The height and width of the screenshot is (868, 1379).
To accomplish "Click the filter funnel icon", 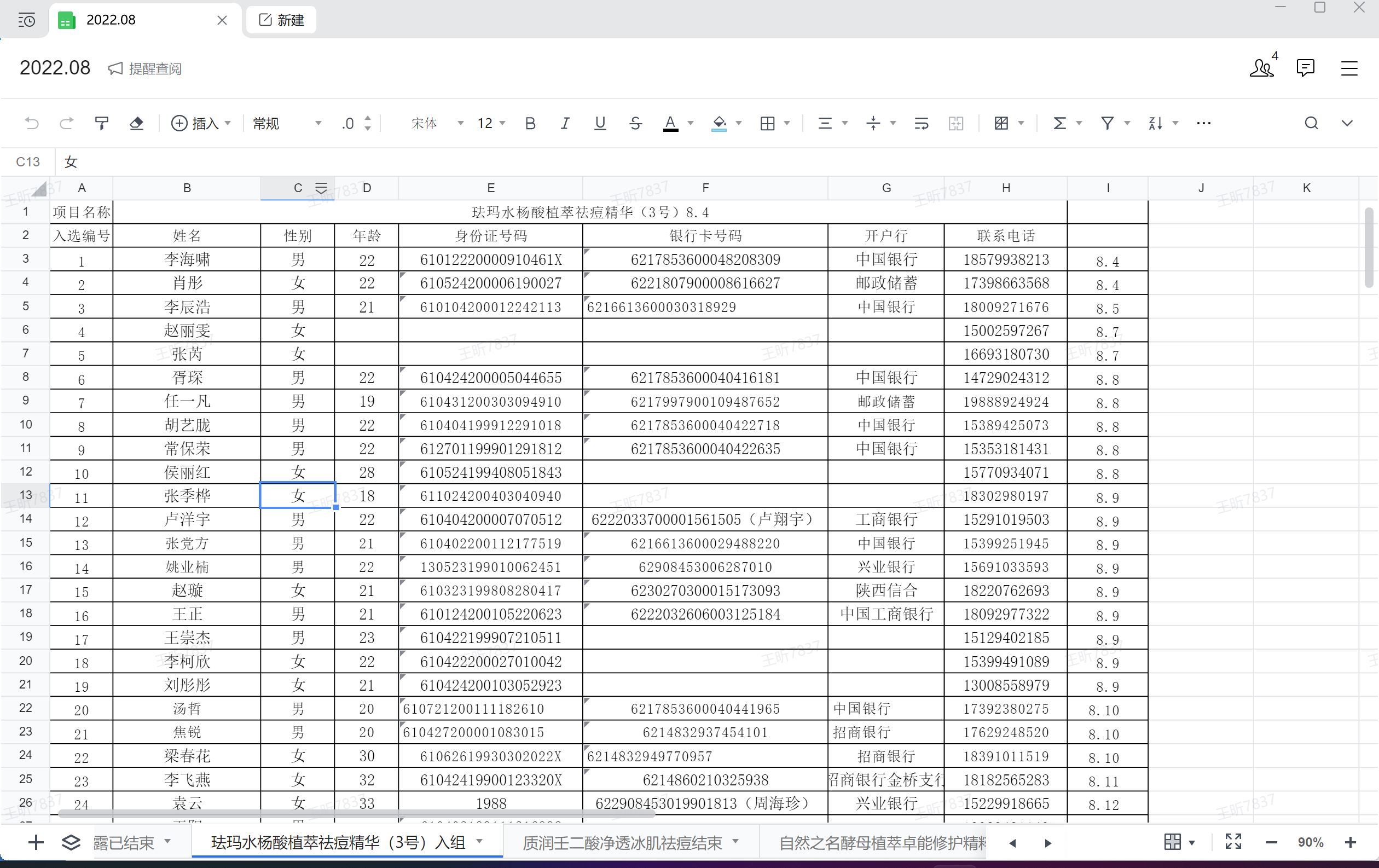I will (1108, 123).
